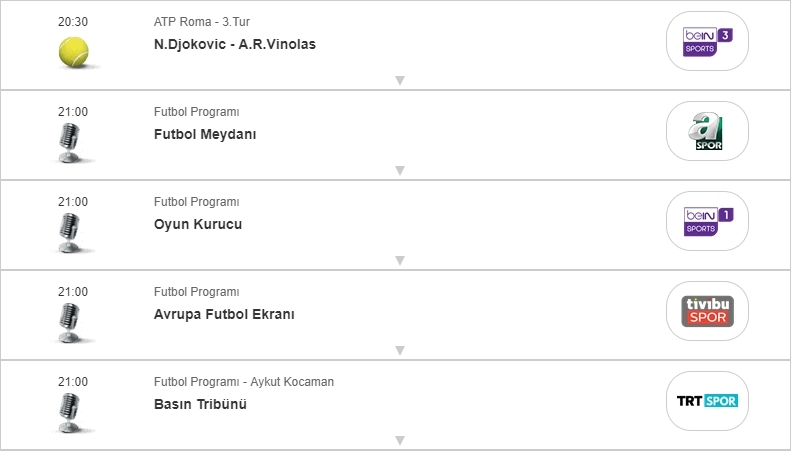Click the microphone icon beside Oyun Kurucu
This screenshot has height=451, width=793.
(x=70, y=232)
